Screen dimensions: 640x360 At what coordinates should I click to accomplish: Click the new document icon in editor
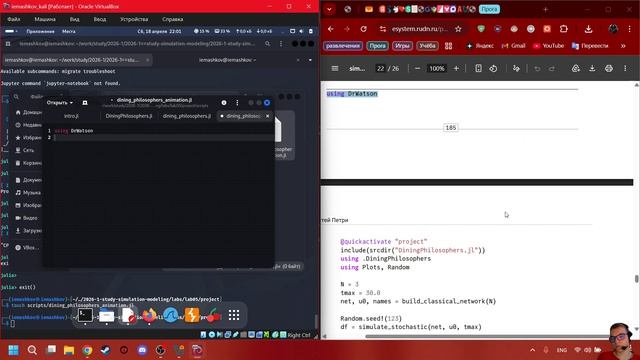tap(85, 103)
